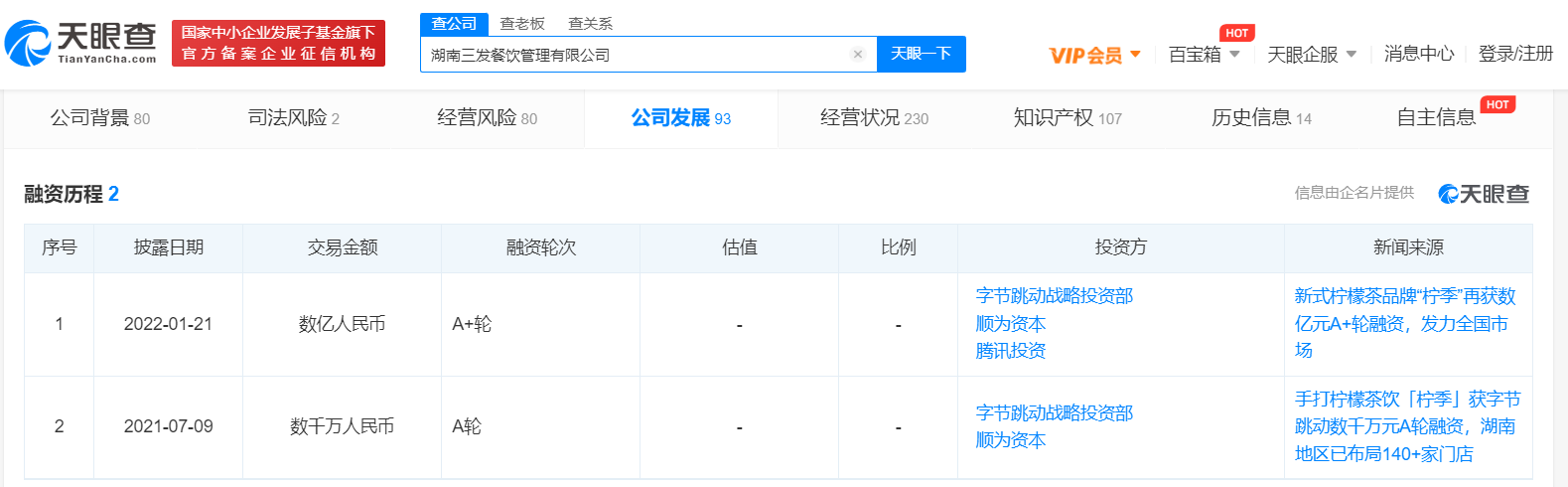Switch to the 公司背景 tab
The width and height of the screenshot is (1568, 487).
point(100,118)
